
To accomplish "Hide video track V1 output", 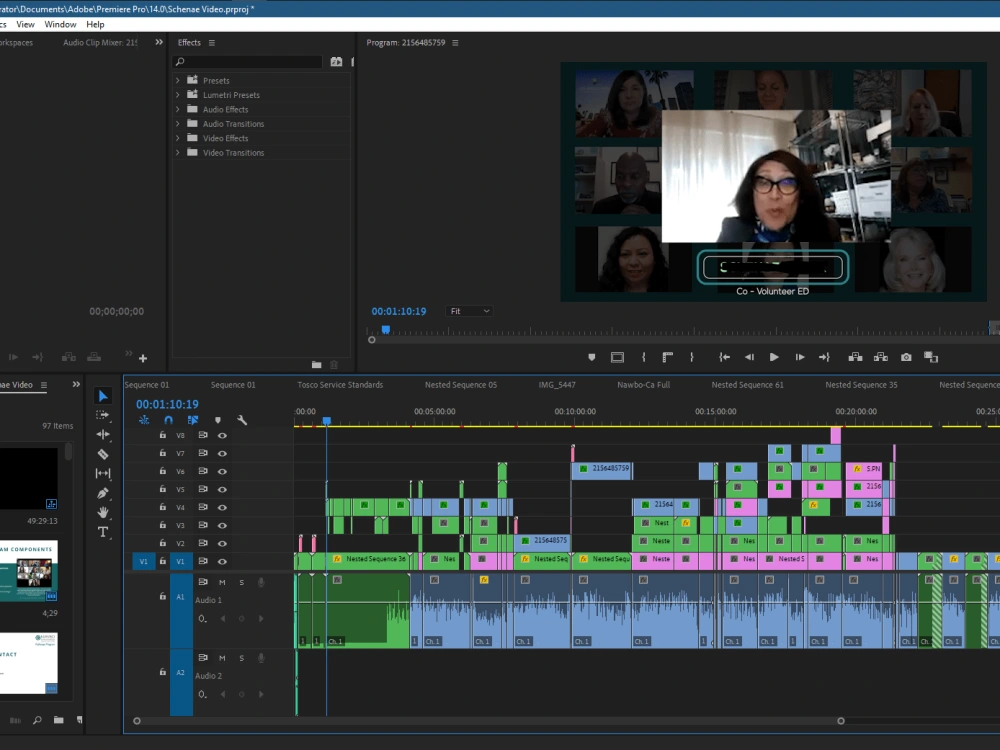I will [x=222, y=561].
